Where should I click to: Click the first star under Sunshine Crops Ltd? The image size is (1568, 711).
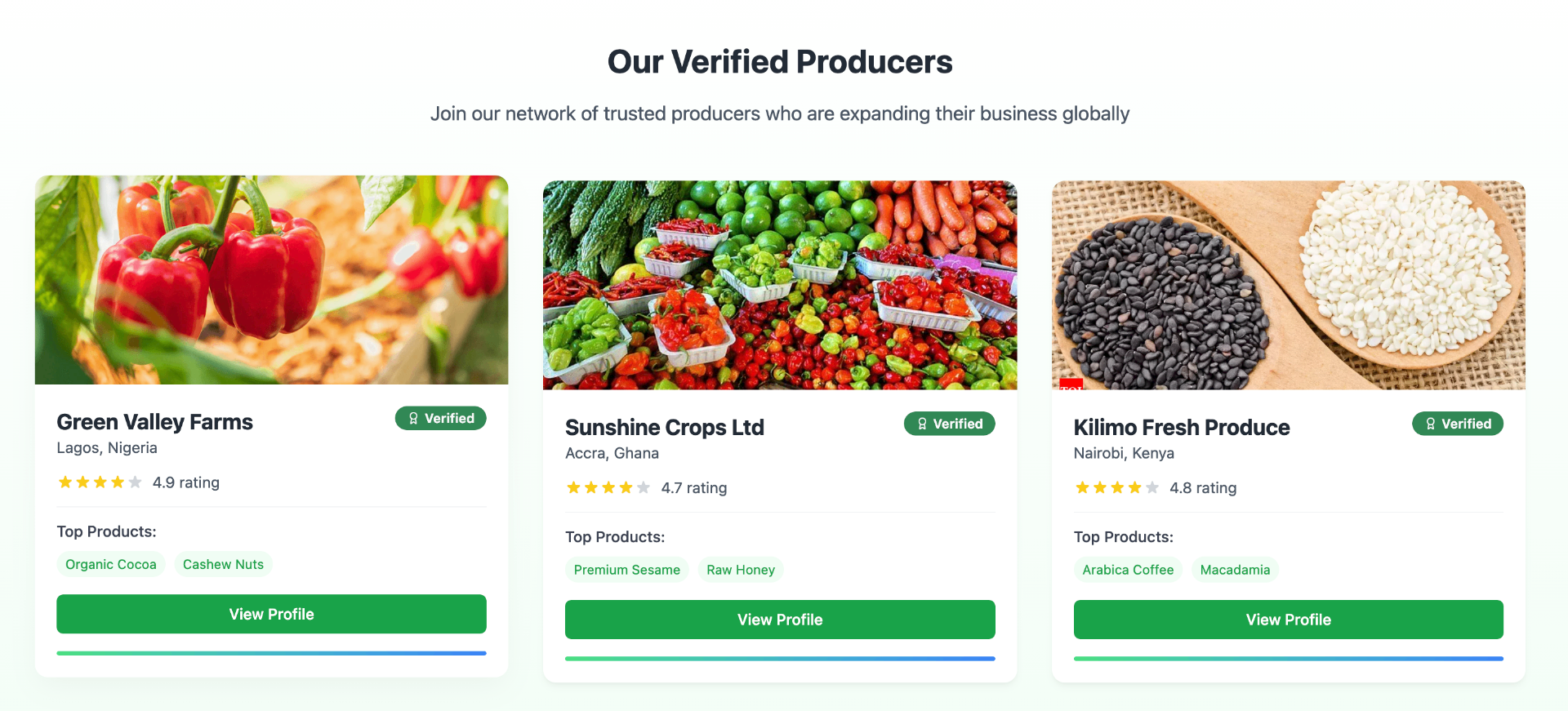(572, 487)
